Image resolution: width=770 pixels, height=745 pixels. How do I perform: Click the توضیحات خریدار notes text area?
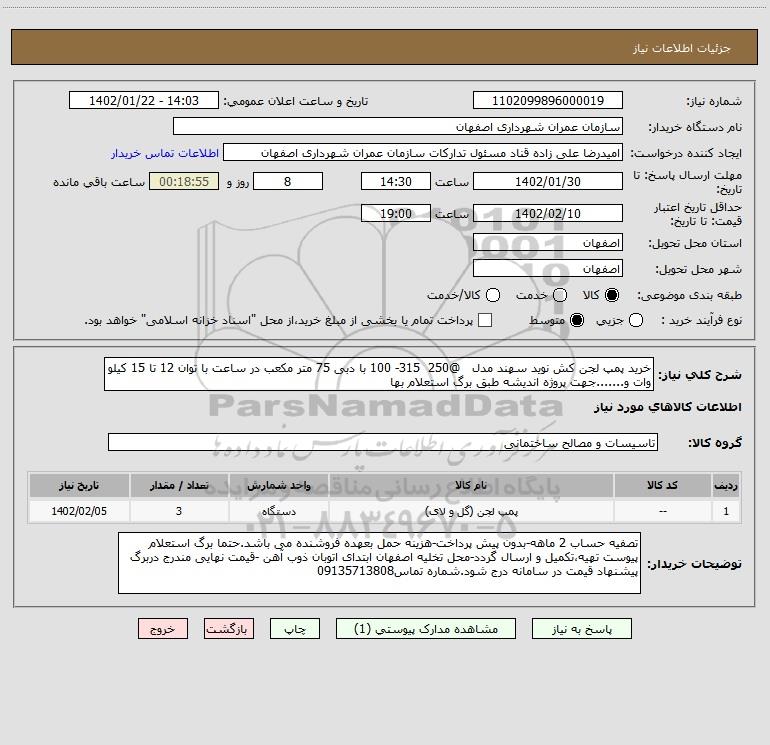(x=380, y=563)
